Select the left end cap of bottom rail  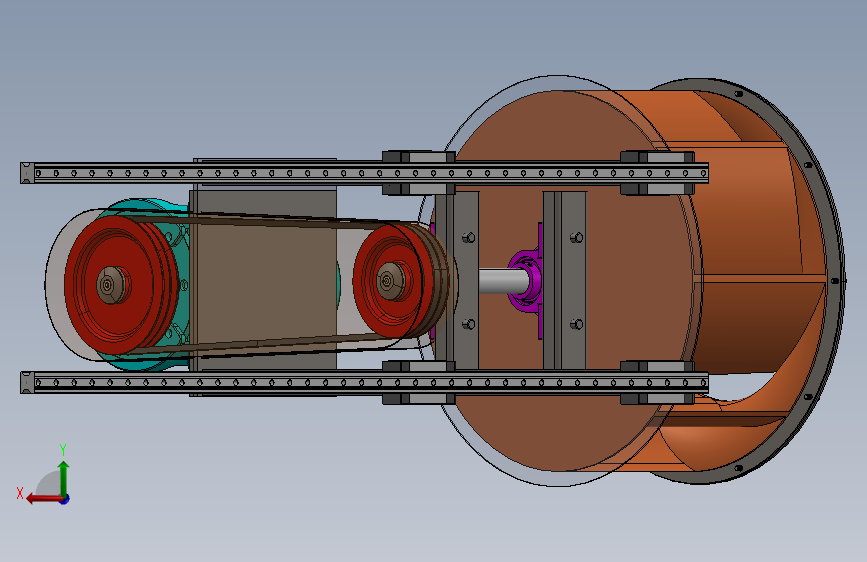click(27, 382)
